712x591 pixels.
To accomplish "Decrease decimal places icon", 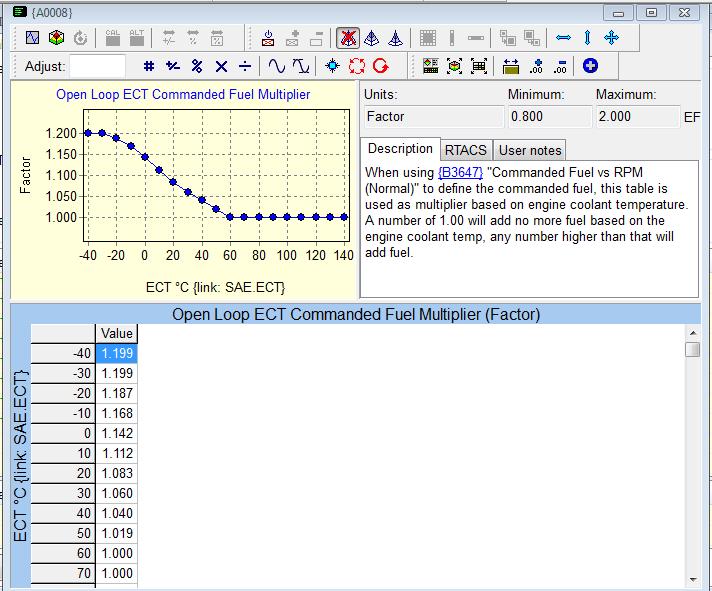I will click(x=560, y=66).
